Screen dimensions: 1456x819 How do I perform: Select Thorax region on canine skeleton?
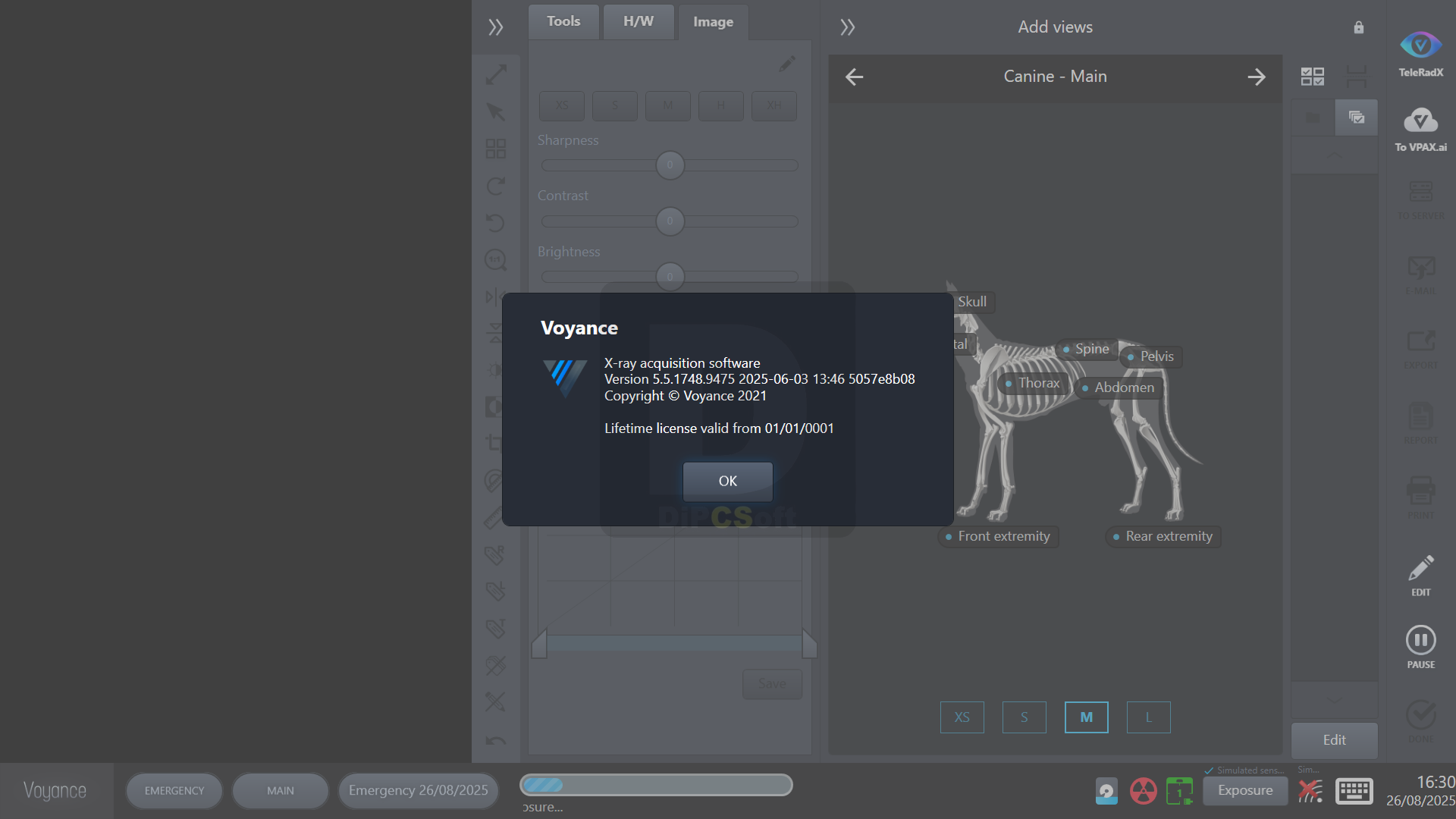pos(1033,384)
